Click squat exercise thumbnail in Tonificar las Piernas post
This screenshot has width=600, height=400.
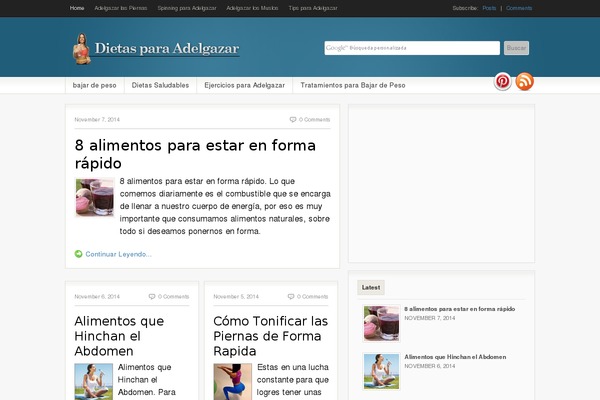pyautogui.click(x=233, y=382)
